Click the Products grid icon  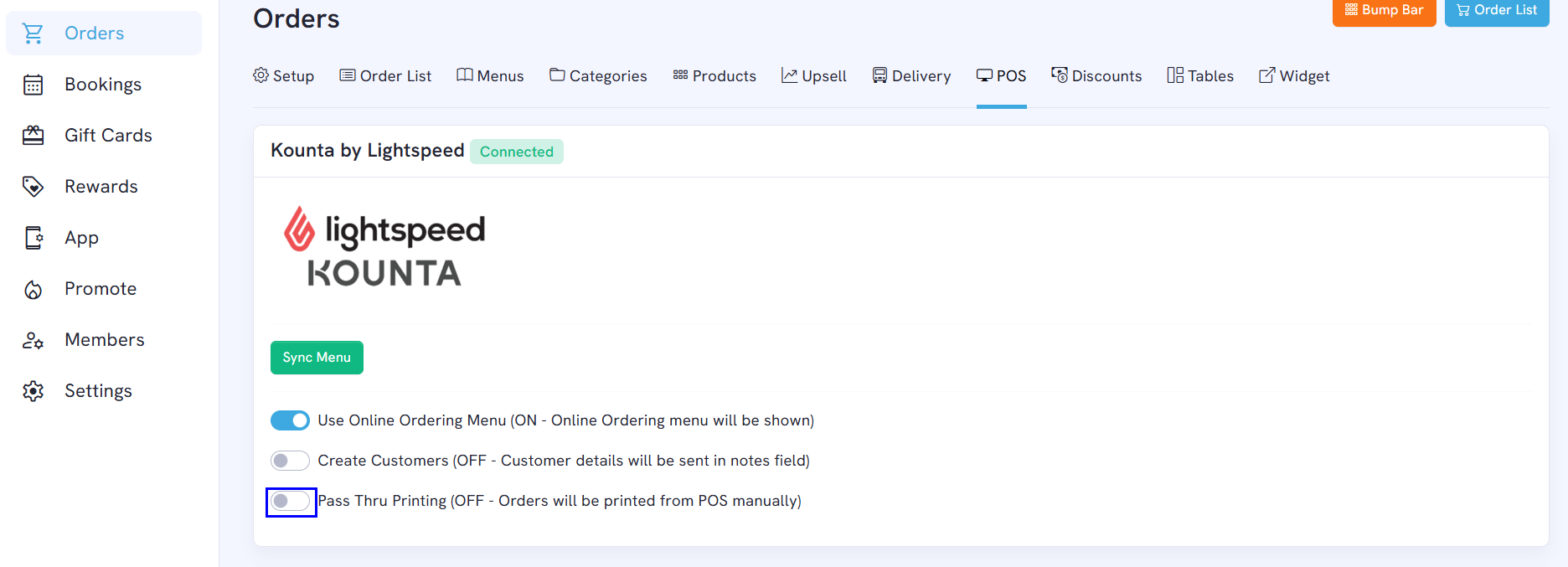coord(680,75)
